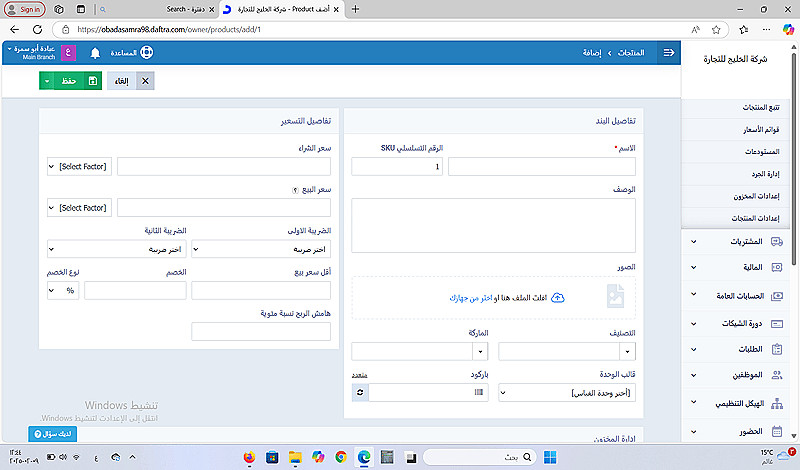The image size is (800, 470).
Task: Click the purple user avatar badge
Action: 68,53
